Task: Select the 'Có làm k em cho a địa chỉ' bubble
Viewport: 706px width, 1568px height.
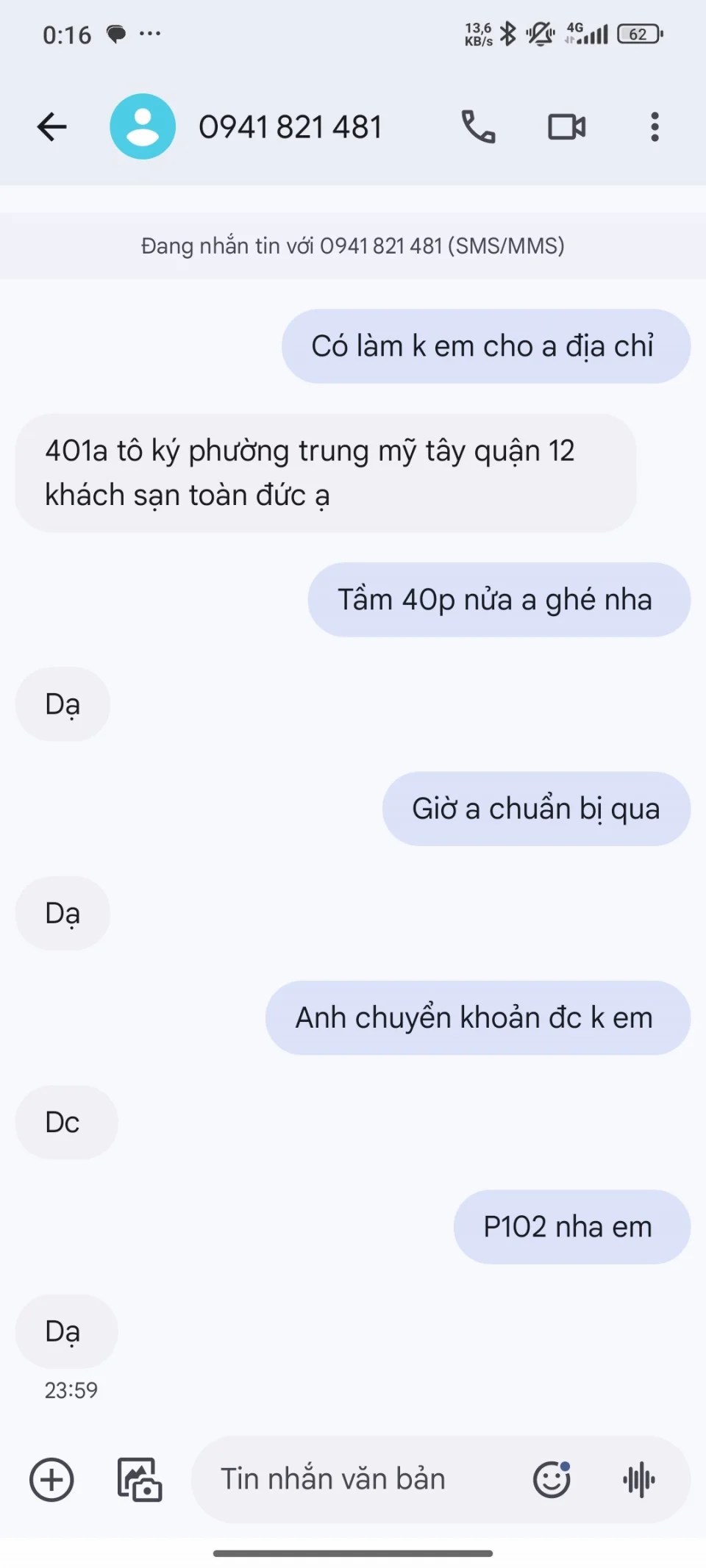Action: (x=485, y=346)
